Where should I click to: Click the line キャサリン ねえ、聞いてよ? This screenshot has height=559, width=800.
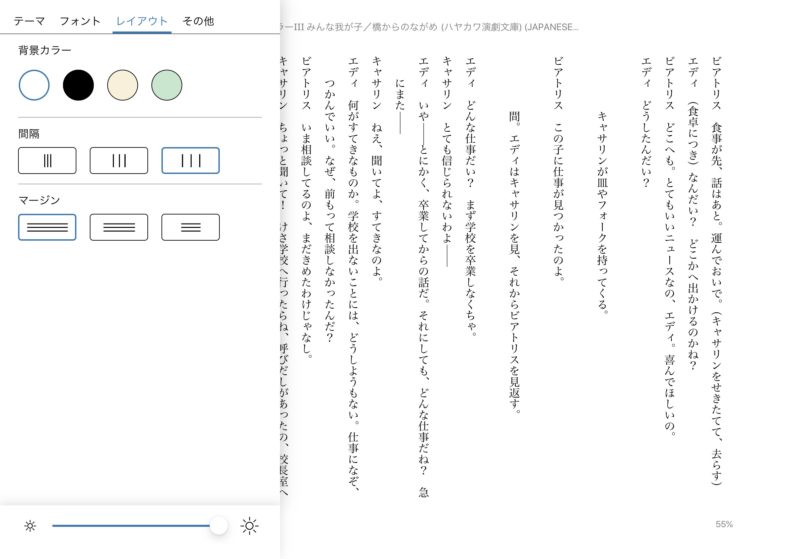point(377,169)
